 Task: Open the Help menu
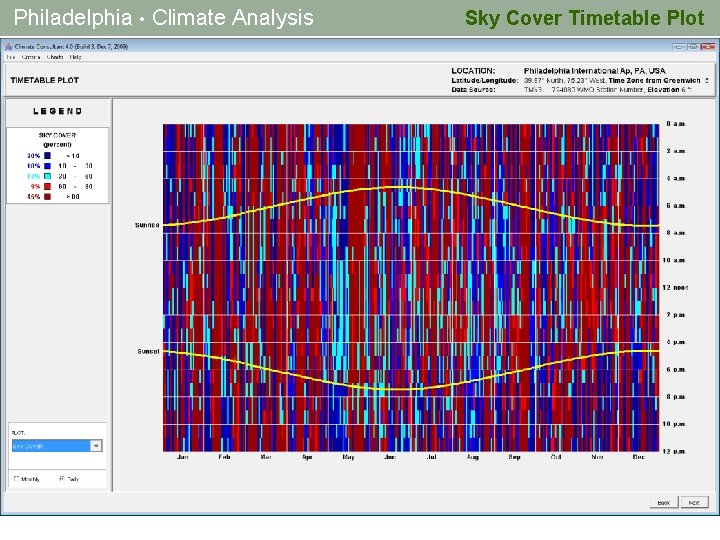coord(75,57)
